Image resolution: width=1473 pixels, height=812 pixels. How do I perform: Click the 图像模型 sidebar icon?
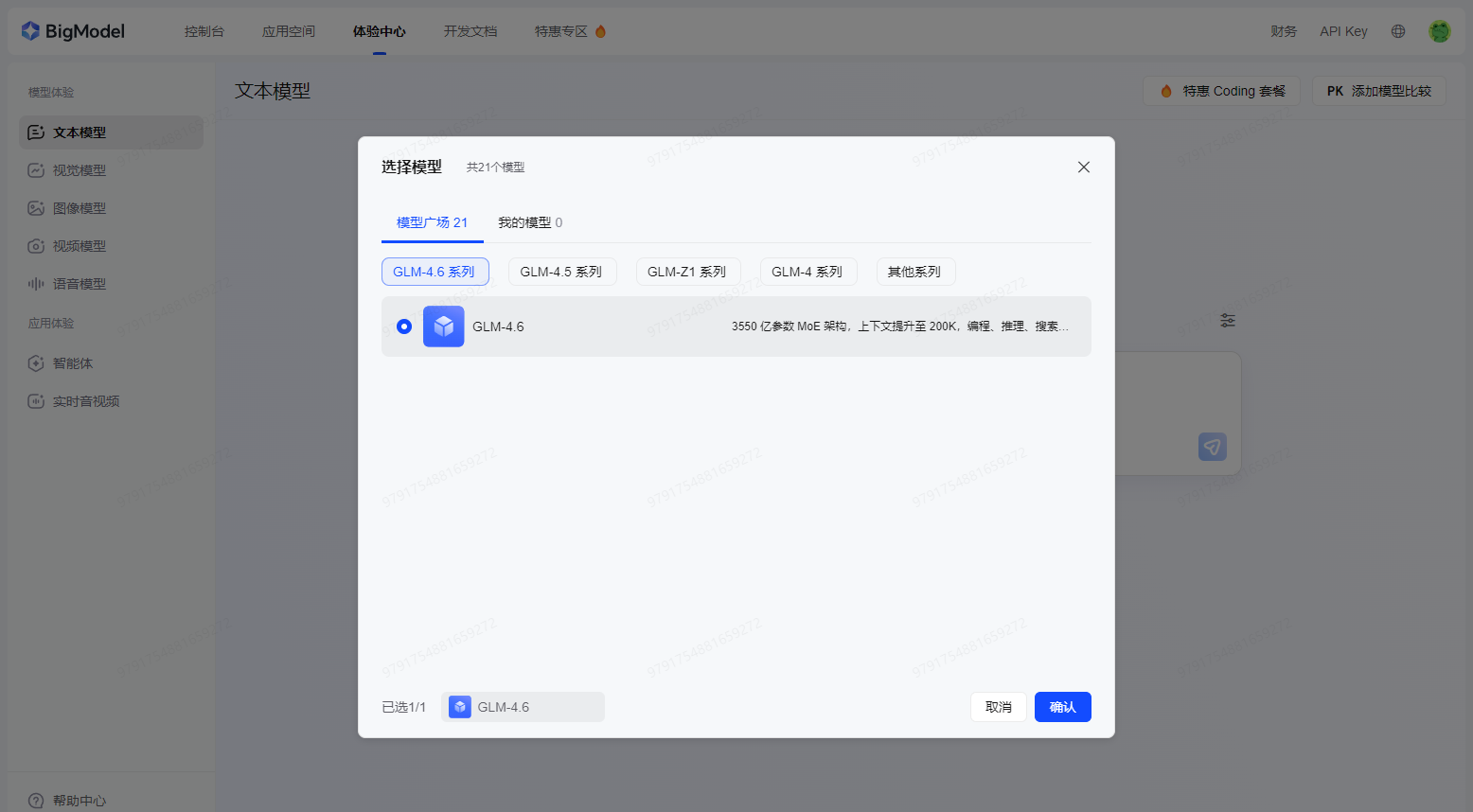coord(36,208)
